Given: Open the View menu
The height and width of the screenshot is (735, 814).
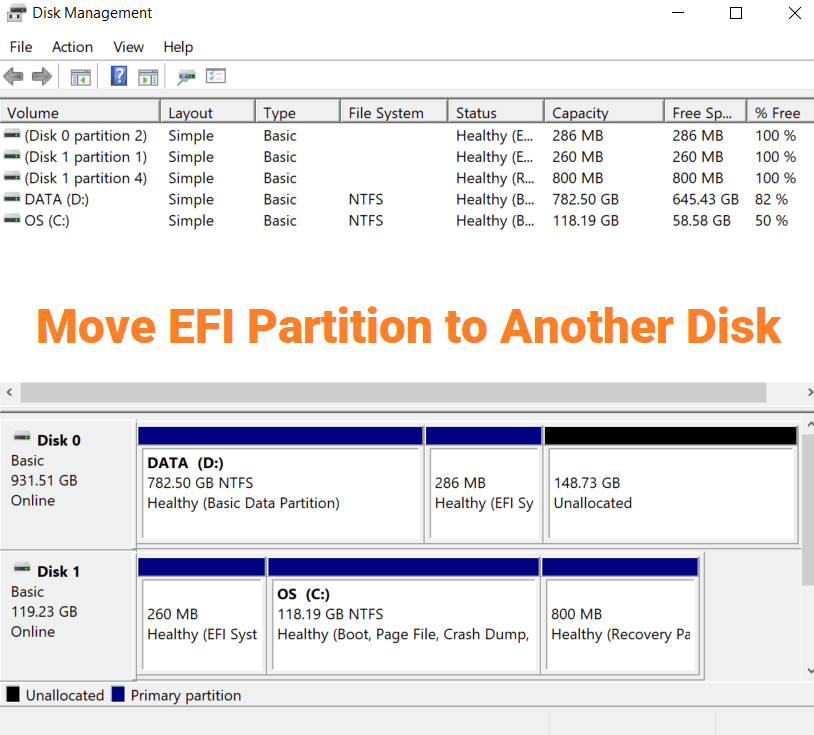Looking at the screenshot, I should pos(127,47).
